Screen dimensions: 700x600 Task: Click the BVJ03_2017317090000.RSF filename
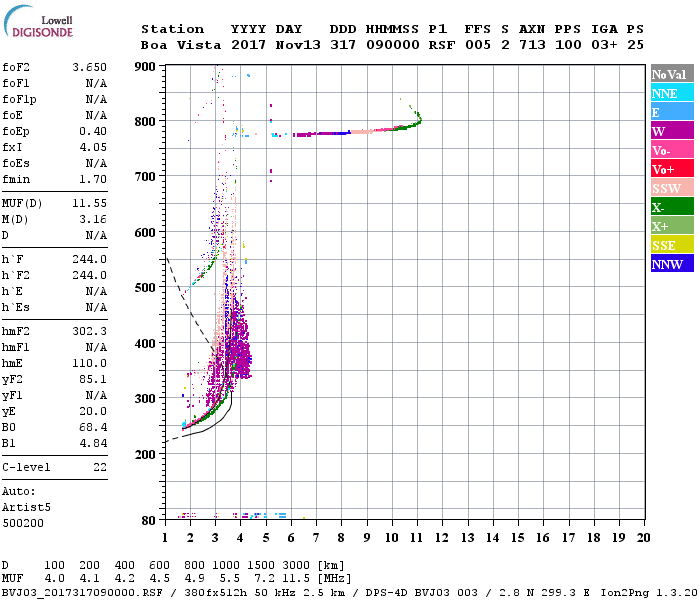click(x=82, y=593)
